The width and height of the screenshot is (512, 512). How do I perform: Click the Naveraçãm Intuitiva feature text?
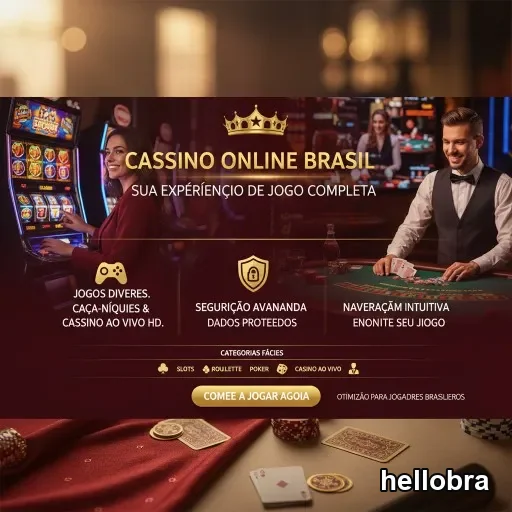(396, 315)
